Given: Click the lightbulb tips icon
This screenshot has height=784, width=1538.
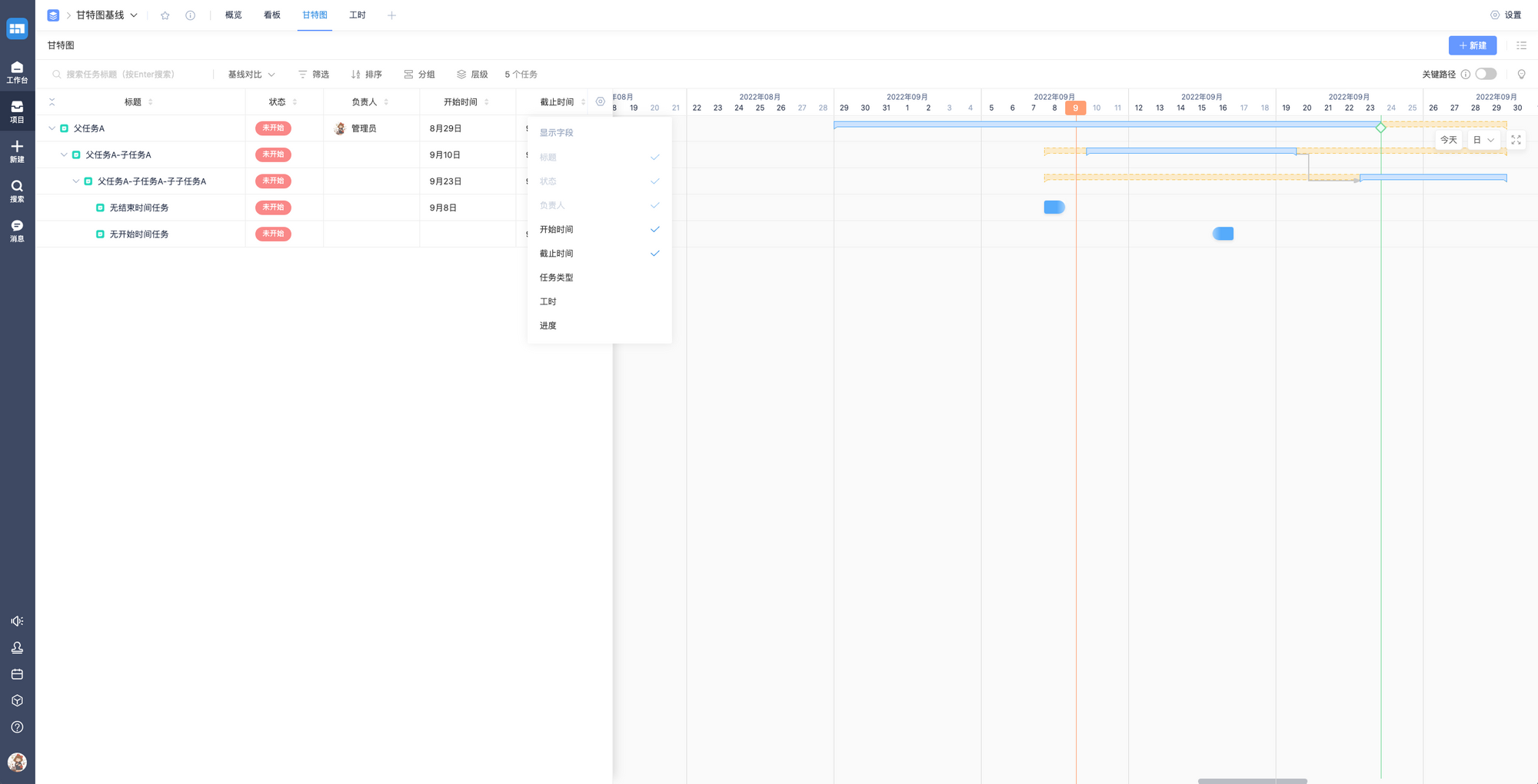Looking at the screenshot, I should point(1521,75).
